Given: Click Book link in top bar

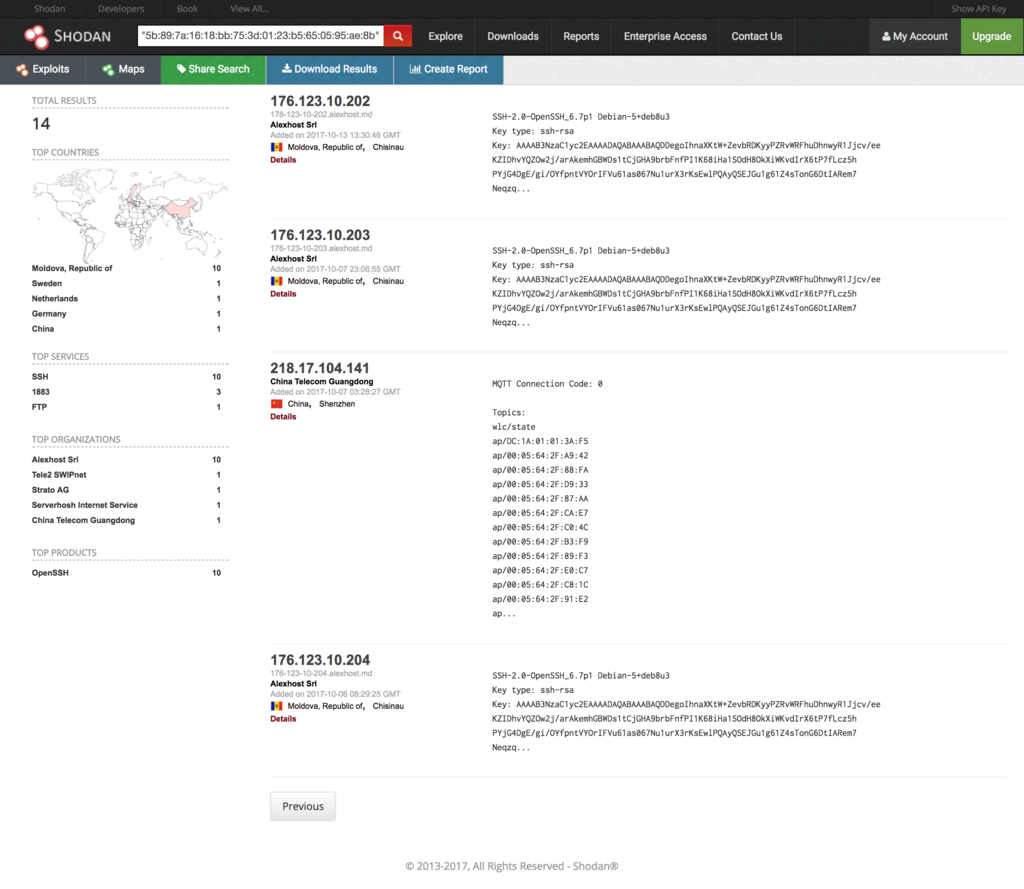Looking at the screenshot, I should pos(187,8).
